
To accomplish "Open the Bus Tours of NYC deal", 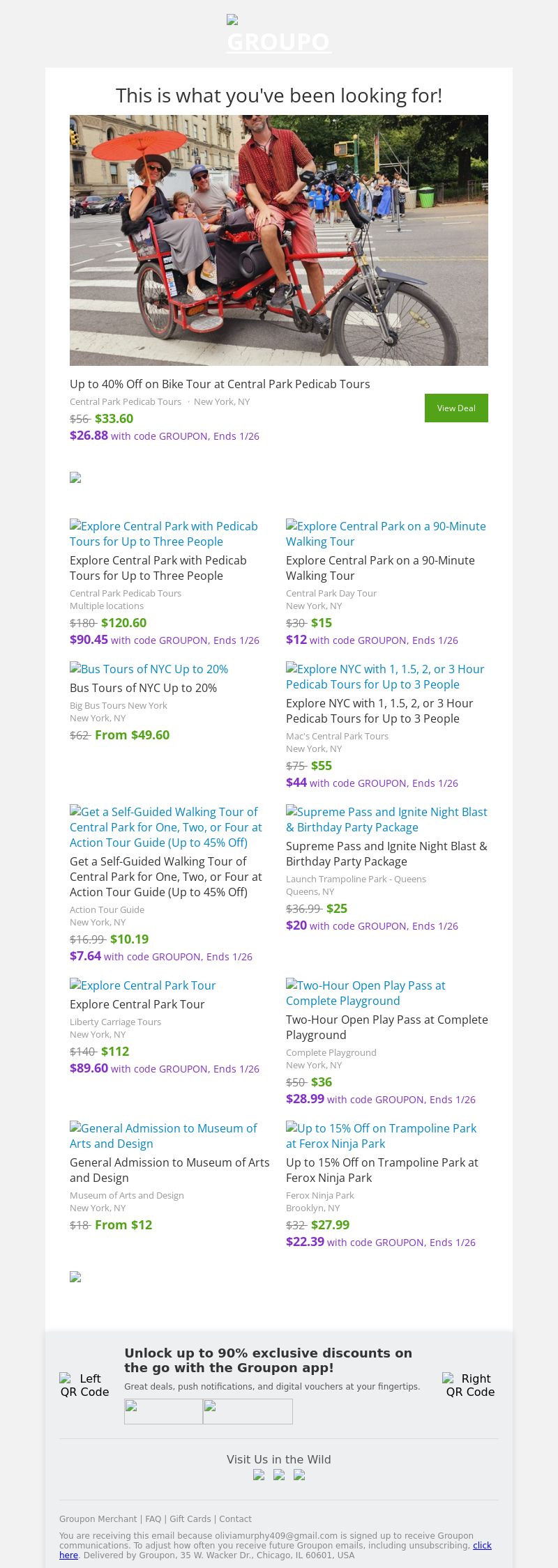I will tap(149, 669).
